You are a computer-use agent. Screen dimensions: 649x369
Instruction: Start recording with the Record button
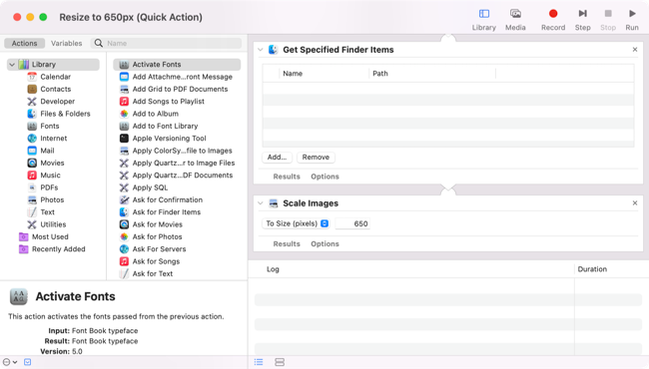pos(553,19)
